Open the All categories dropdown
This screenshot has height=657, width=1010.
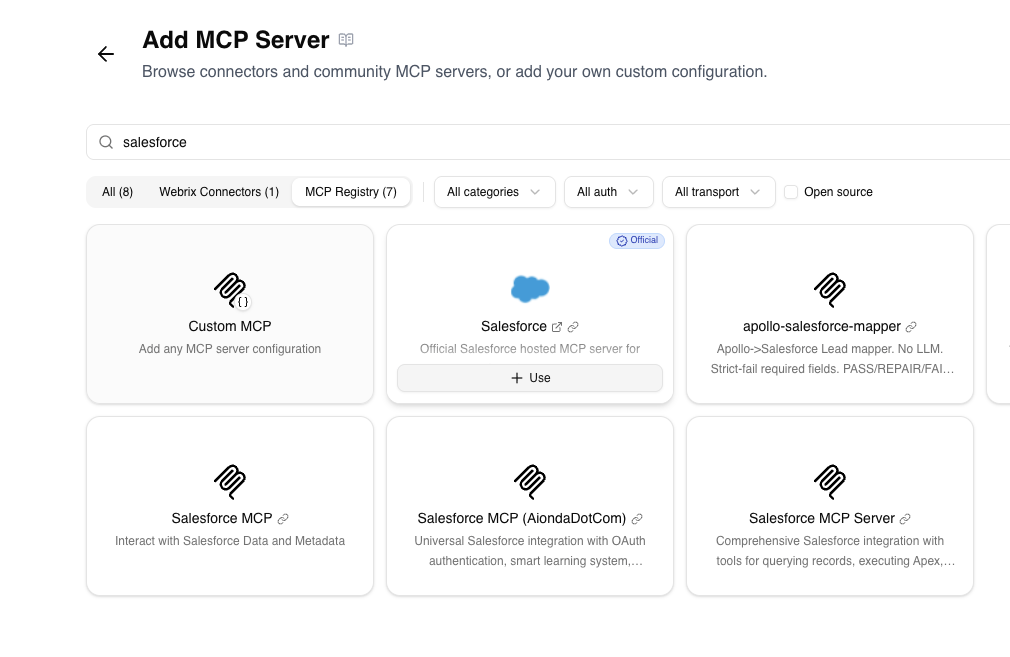click(x=495, y=192)
